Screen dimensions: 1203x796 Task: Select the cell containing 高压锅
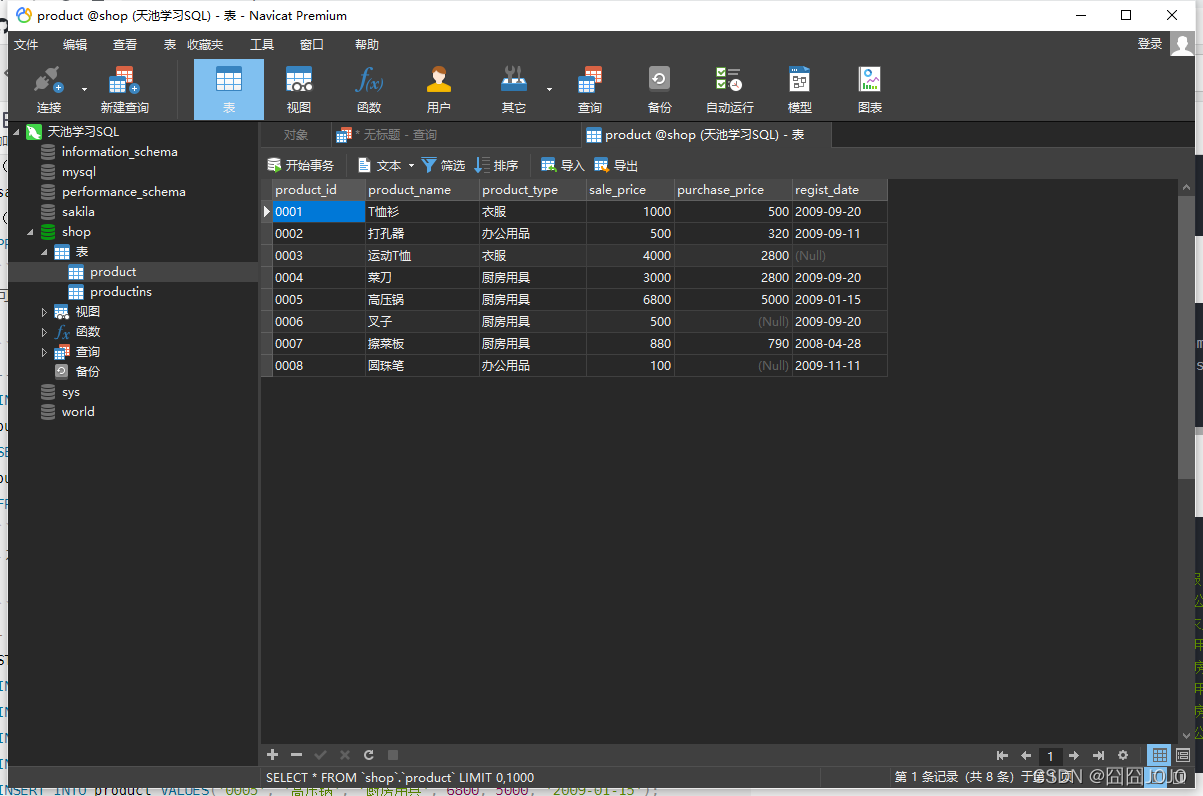[x=422, y=300]
